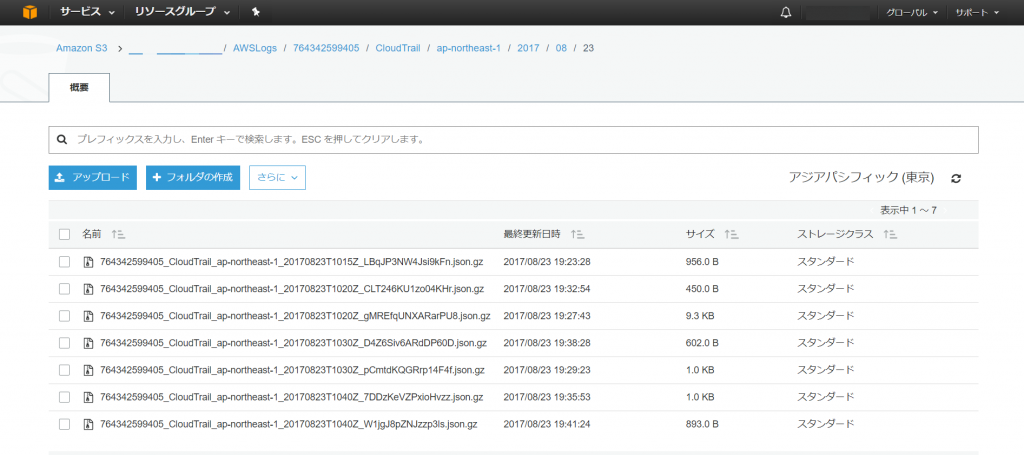Open the グローバル region dropdown
Image resolution: width=1024 pixels, height=455 pixels.
911,12
